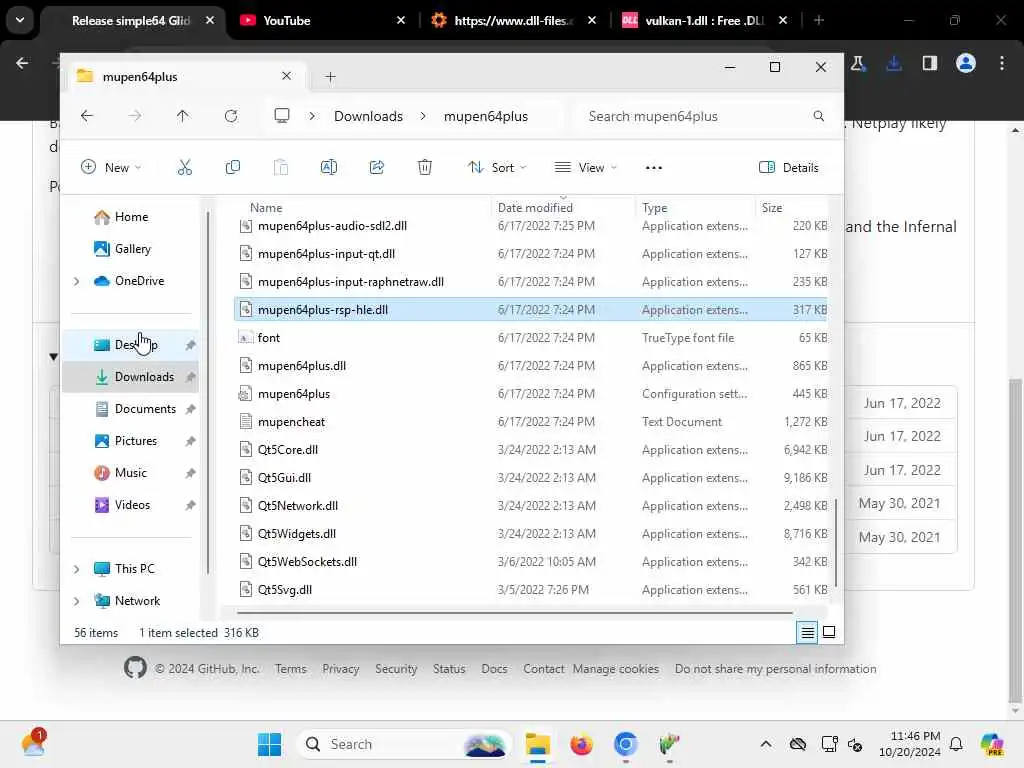The height and width of the screenshot is (768, 1024).
Task: Click the Copy icon in Explorer toolbar
Action: pos(232,168)
